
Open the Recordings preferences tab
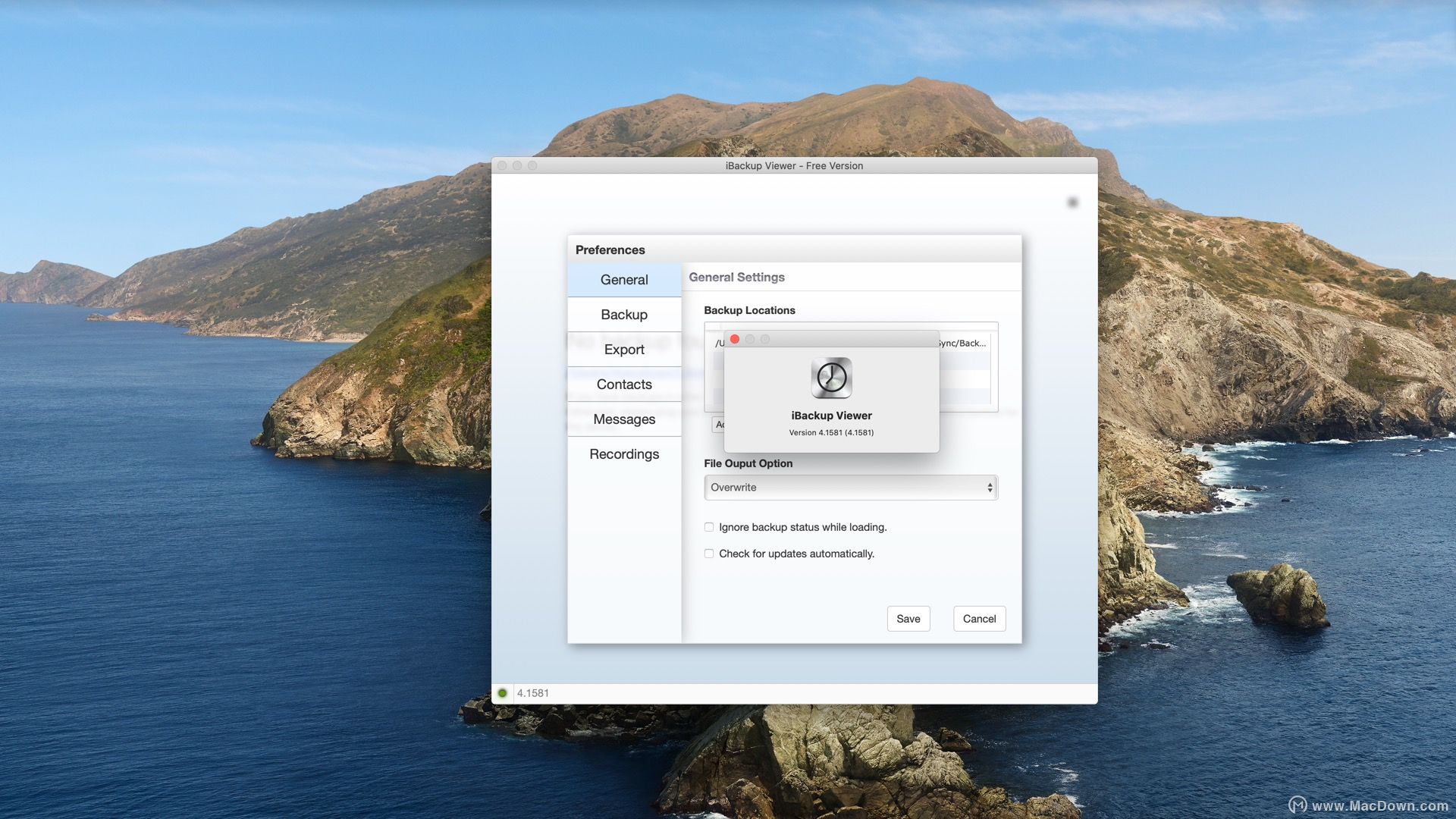tap(624, 454)
